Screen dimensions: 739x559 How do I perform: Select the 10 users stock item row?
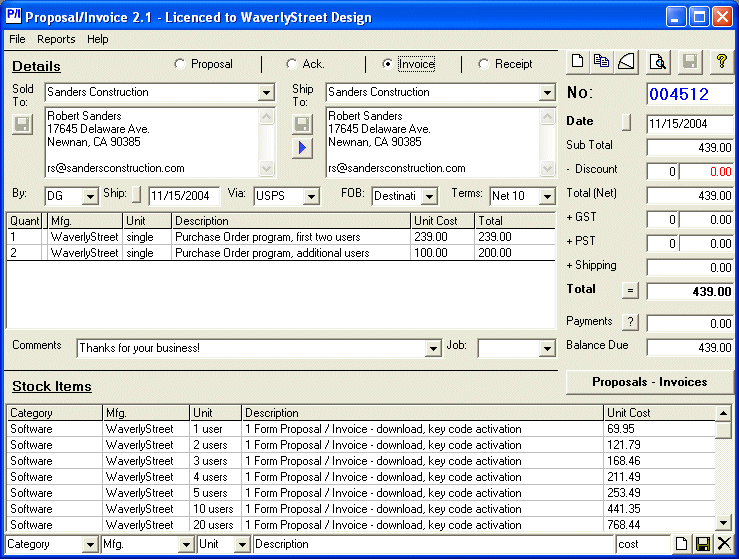tap(361, 509)
